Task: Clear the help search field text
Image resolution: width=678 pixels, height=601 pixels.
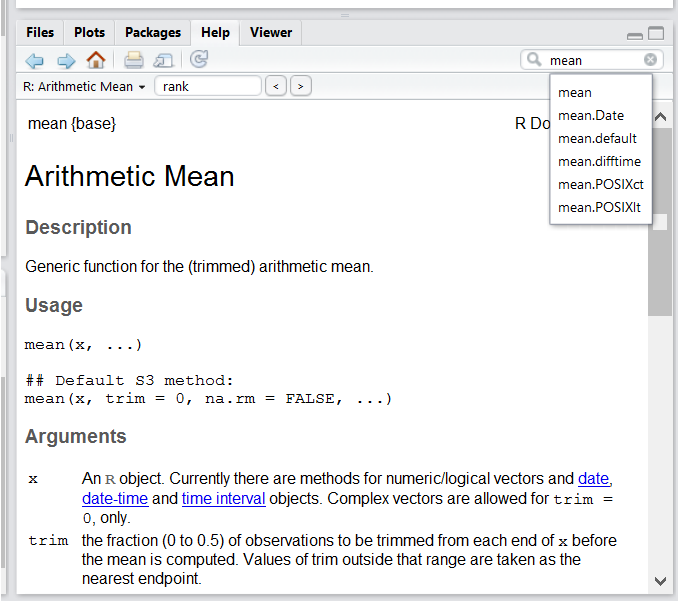Action: 650,60
